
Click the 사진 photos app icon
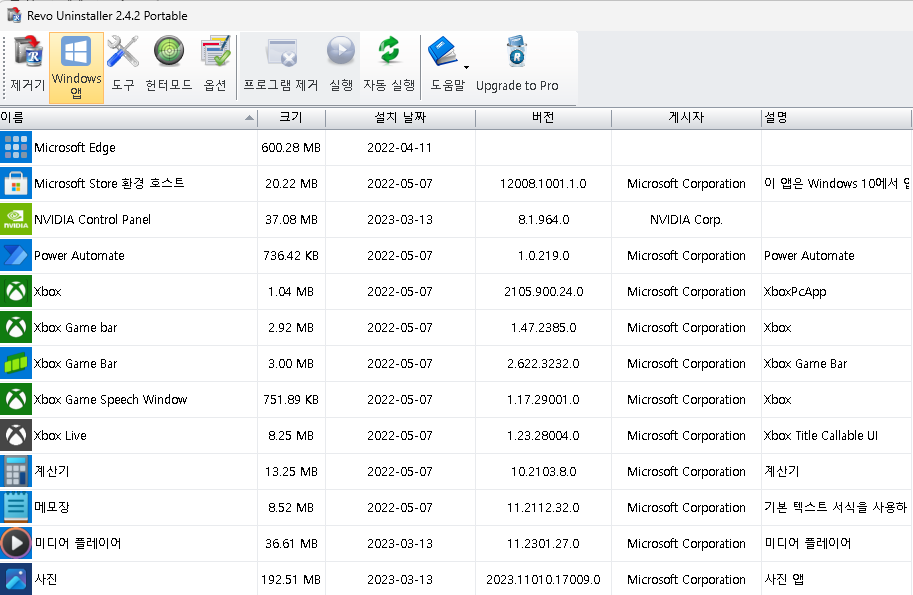(x=16, y=579)
